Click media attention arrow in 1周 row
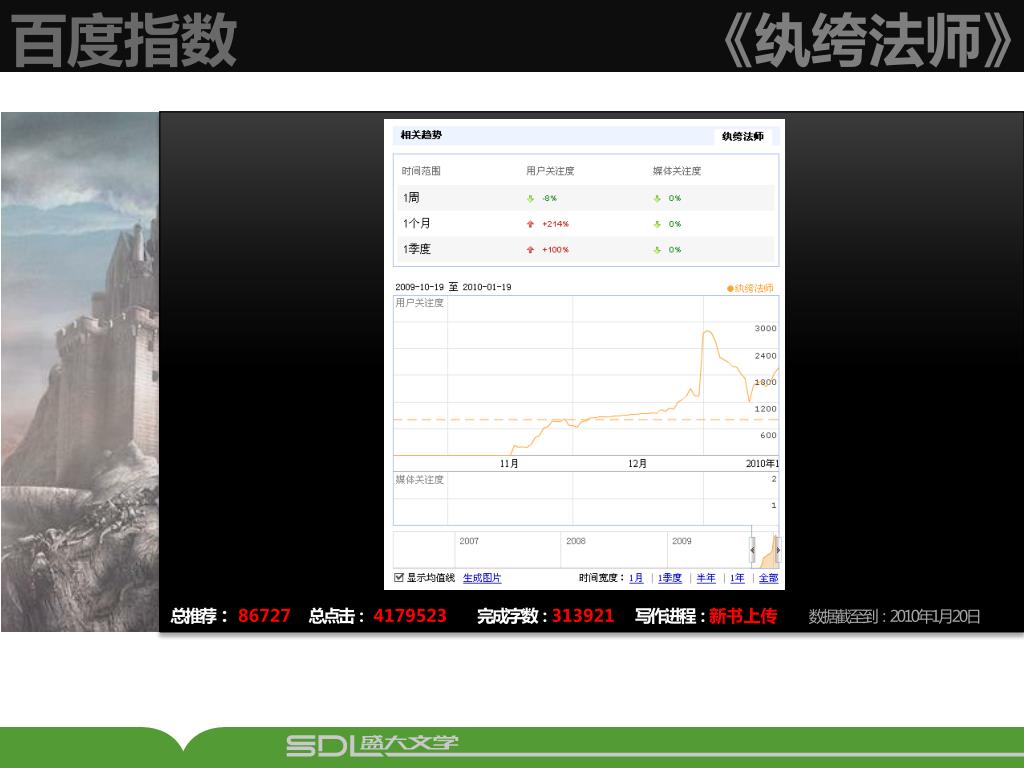This screenshot has height=768, width=1024. (657, 198)
